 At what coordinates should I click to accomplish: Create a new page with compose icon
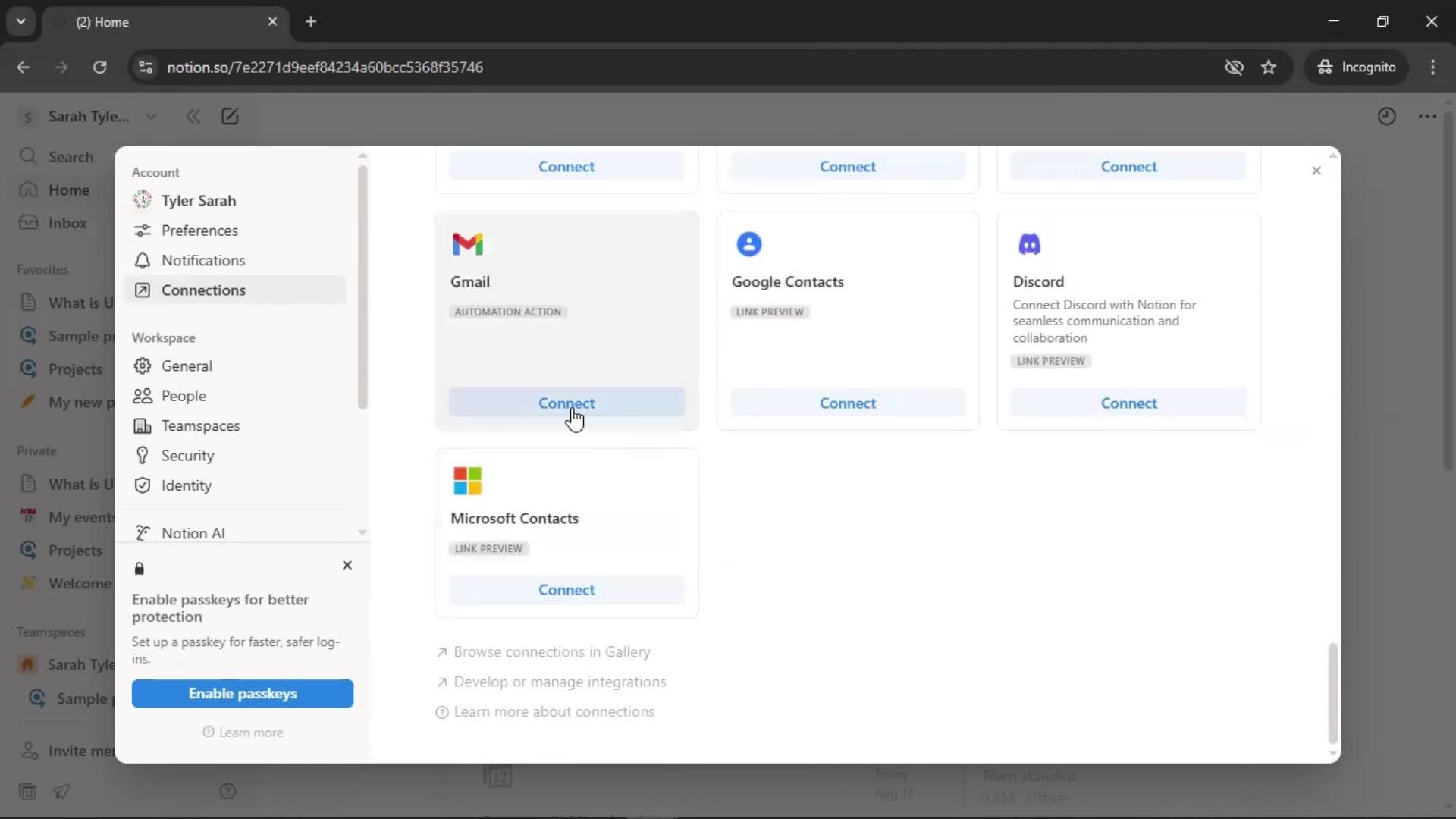pyautogui.click(x=230, y=116)
